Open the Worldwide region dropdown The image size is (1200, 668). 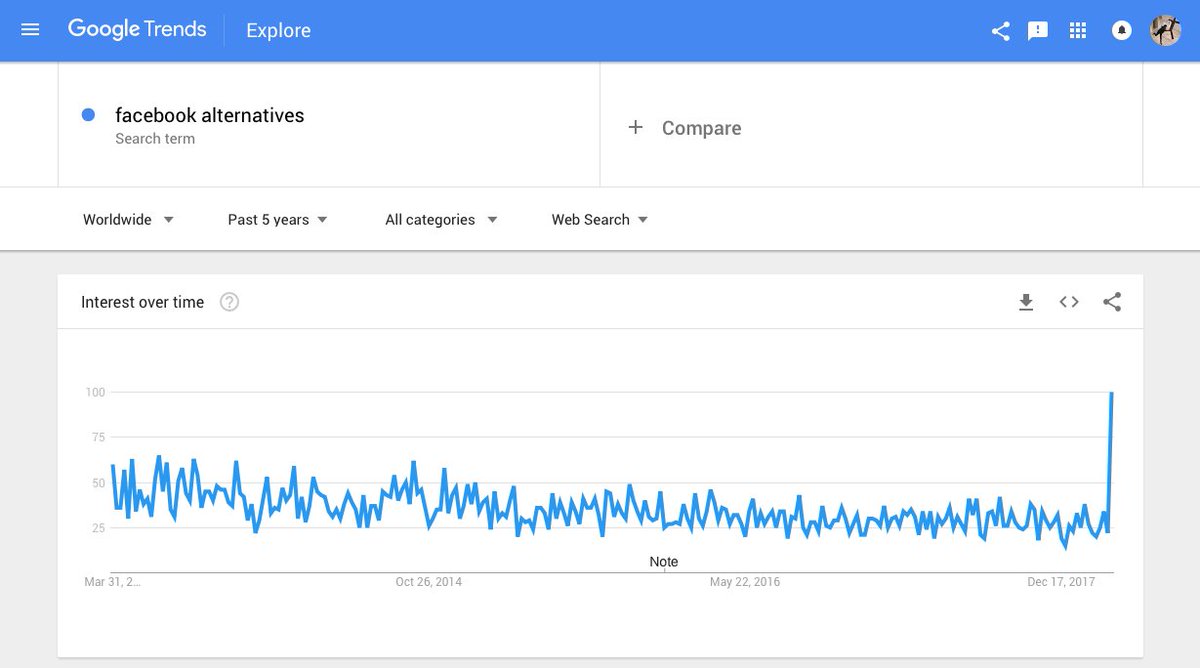[x=128, y=219]
